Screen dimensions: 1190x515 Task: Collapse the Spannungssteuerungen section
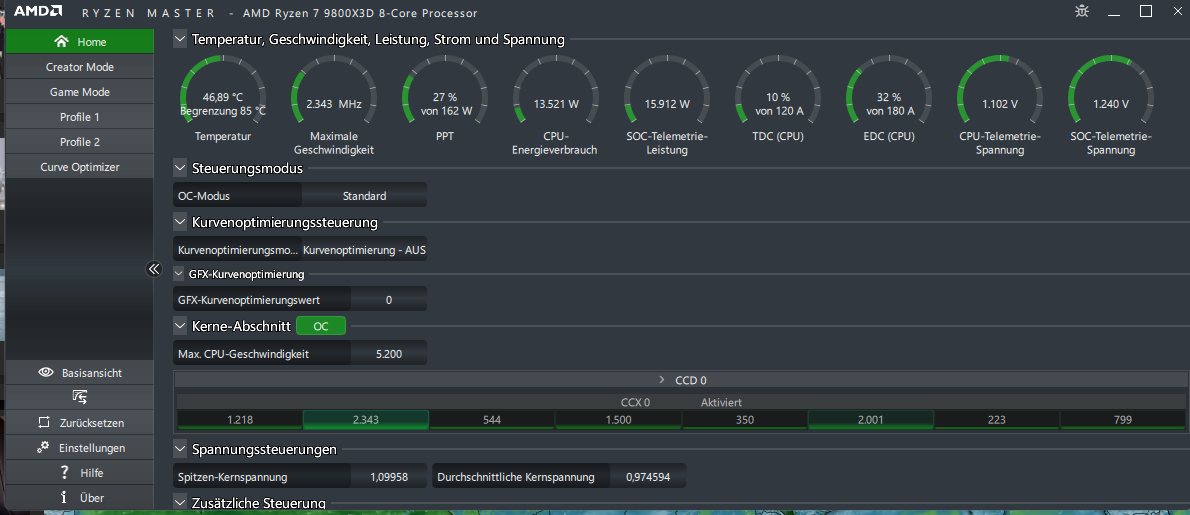coord(180,449)
